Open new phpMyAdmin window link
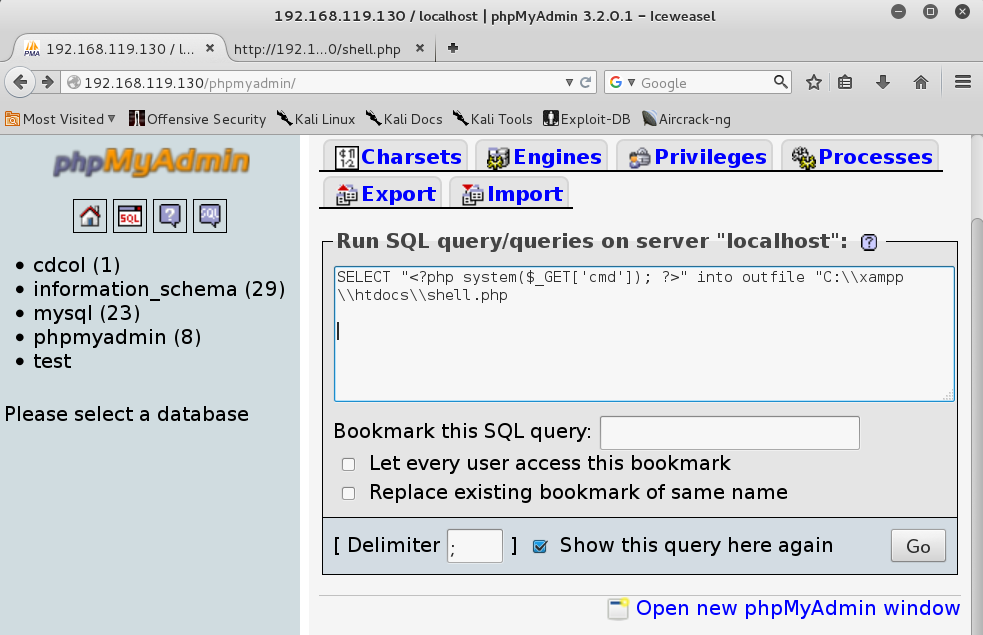983x635 pixels. (x=797, y=608)
